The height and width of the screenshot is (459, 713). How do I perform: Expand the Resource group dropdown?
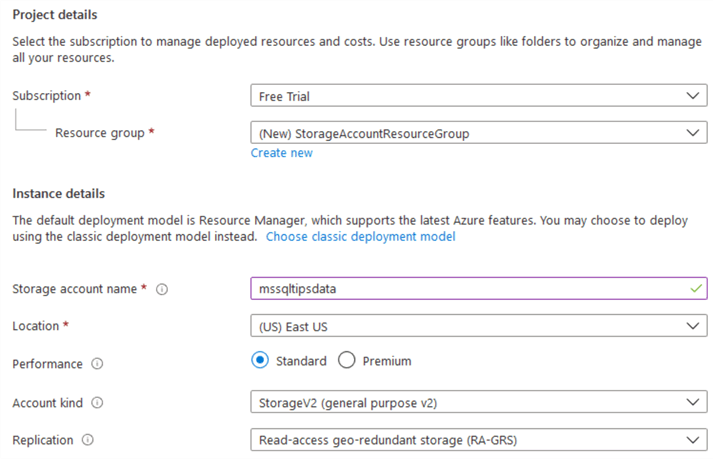pos(478,133)
